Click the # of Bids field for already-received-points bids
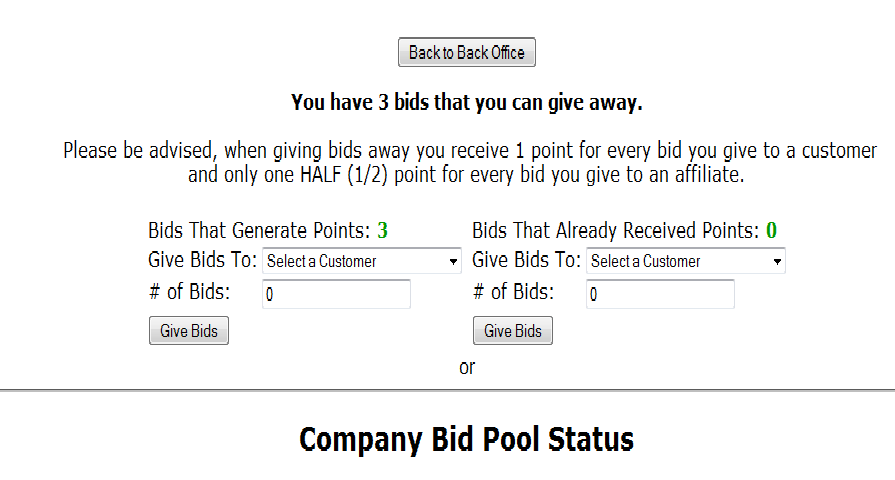Viewport: 895px width, 480px height. pyautogui.click(x=660, y=295)
